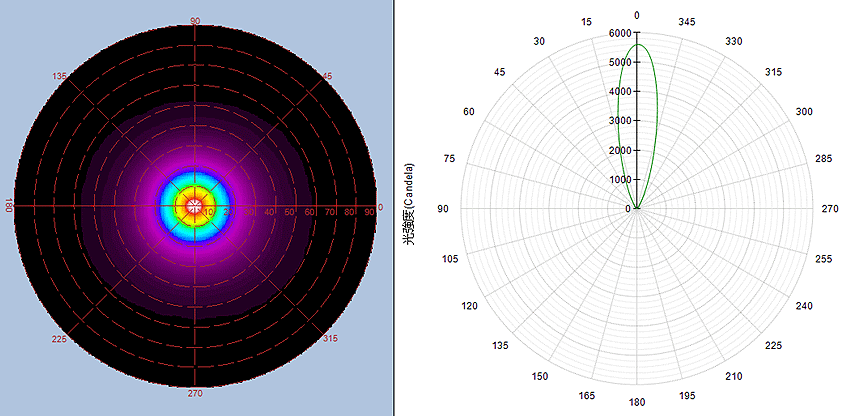Click the 270 label on the right polar plot
The image size is (851, 416).
tap(829, 209)
